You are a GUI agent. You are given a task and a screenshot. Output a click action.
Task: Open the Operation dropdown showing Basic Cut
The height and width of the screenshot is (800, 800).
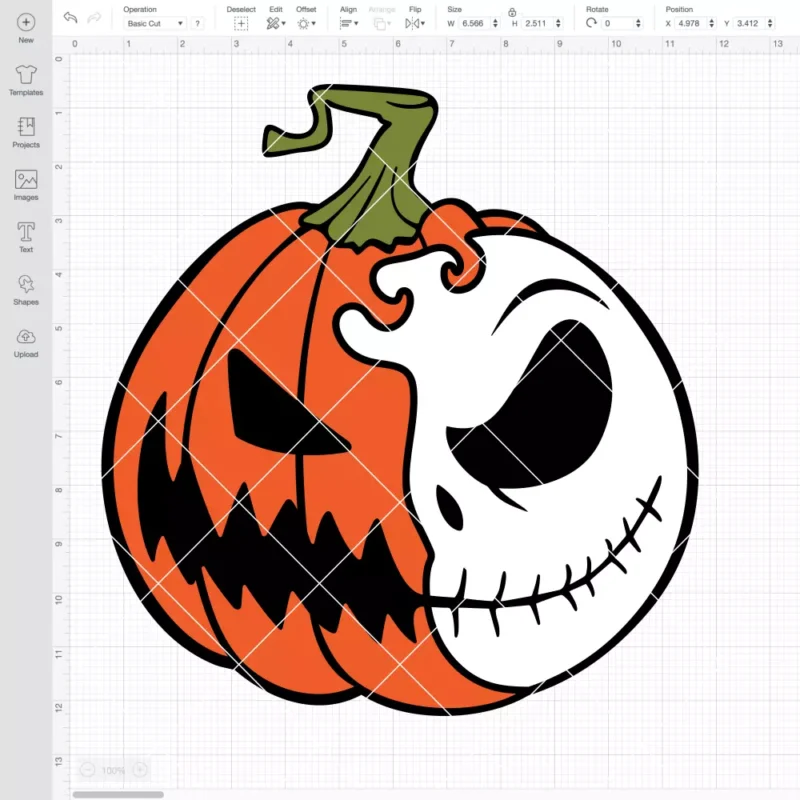coord(155,23)
